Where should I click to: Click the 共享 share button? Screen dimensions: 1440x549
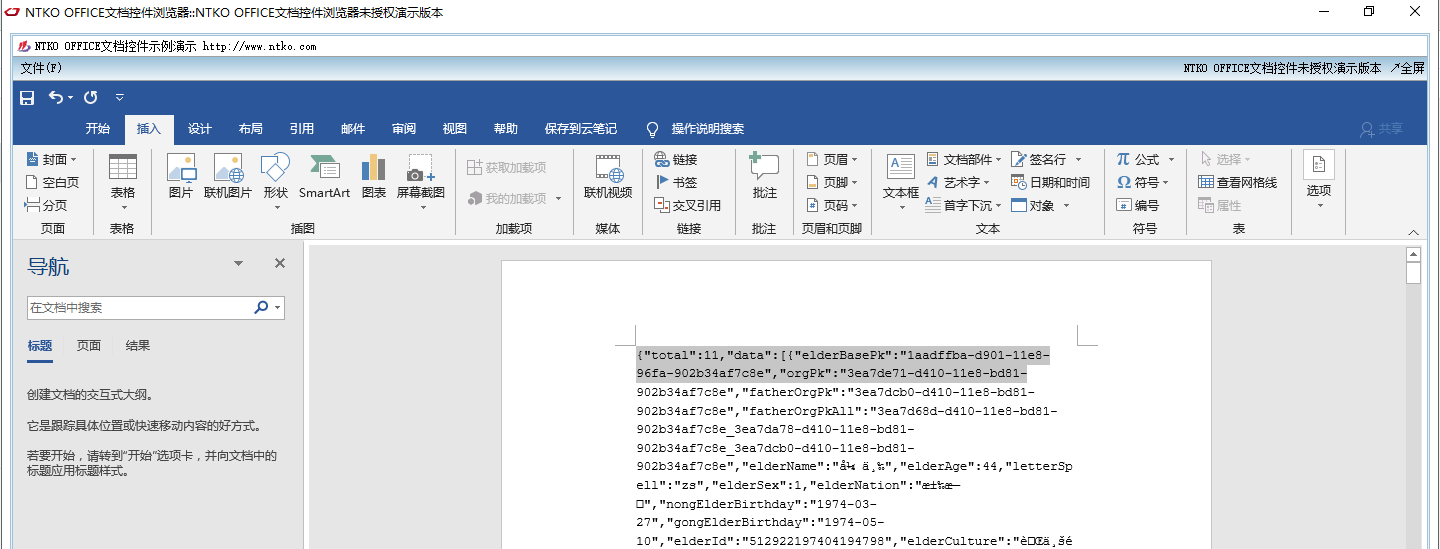point(1382,129)
